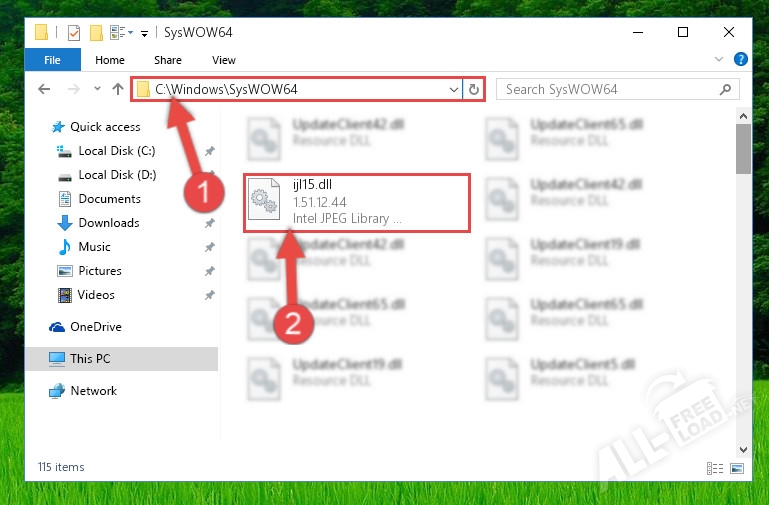769x505 pixels.
Task: Click the Up one level arrow
Action: click(x=118, y=90)
